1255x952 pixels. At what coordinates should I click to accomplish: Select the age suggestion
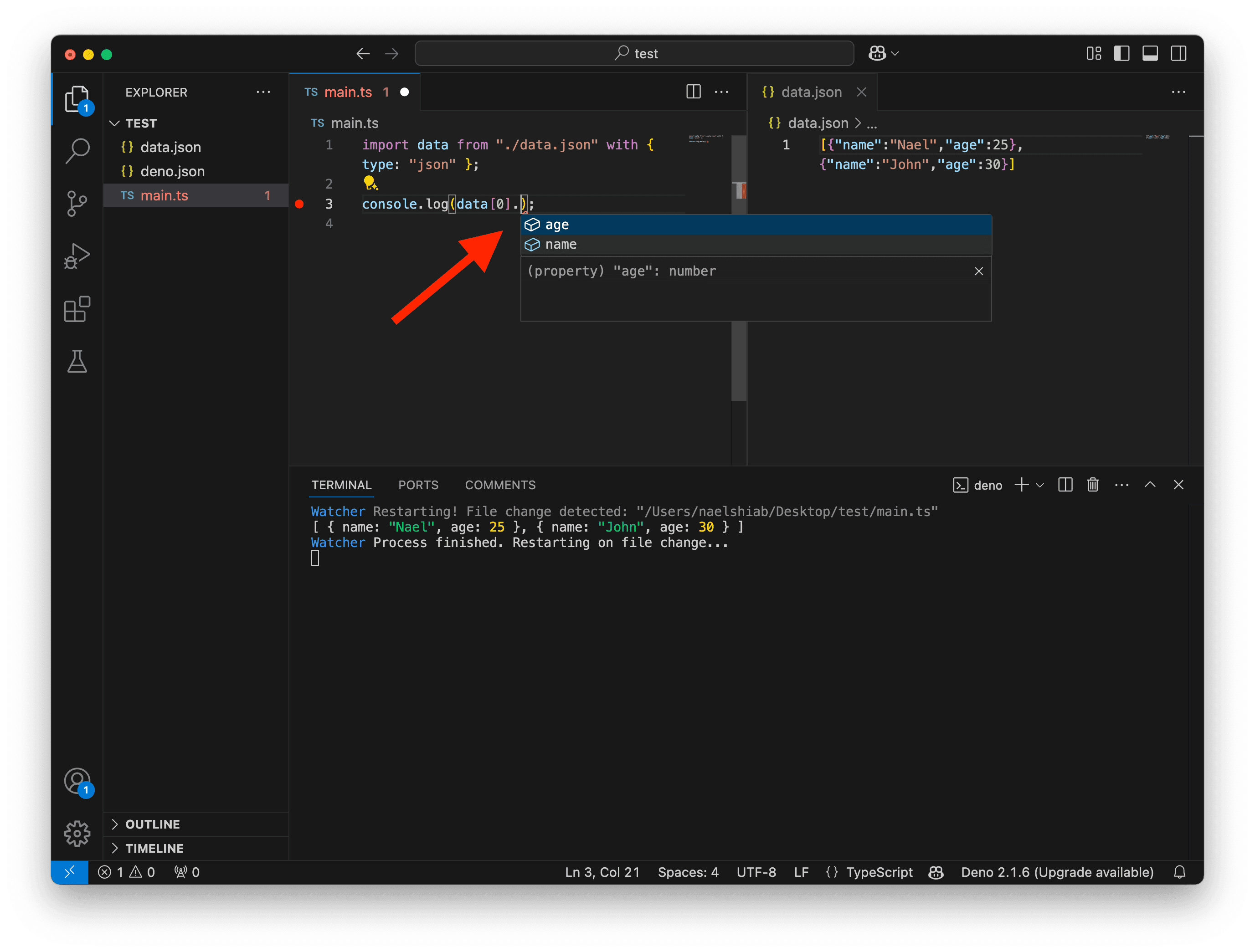(756, 225)
